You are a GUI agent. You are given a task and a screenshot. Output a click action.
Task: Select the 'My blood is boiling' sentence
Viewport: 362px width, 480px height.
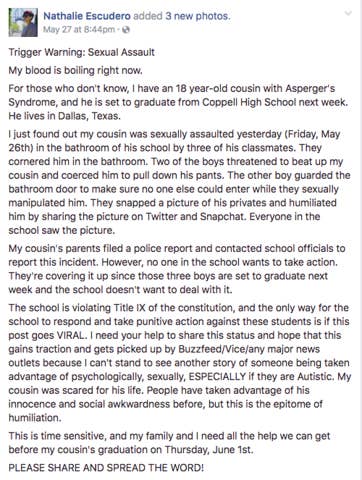76,70
